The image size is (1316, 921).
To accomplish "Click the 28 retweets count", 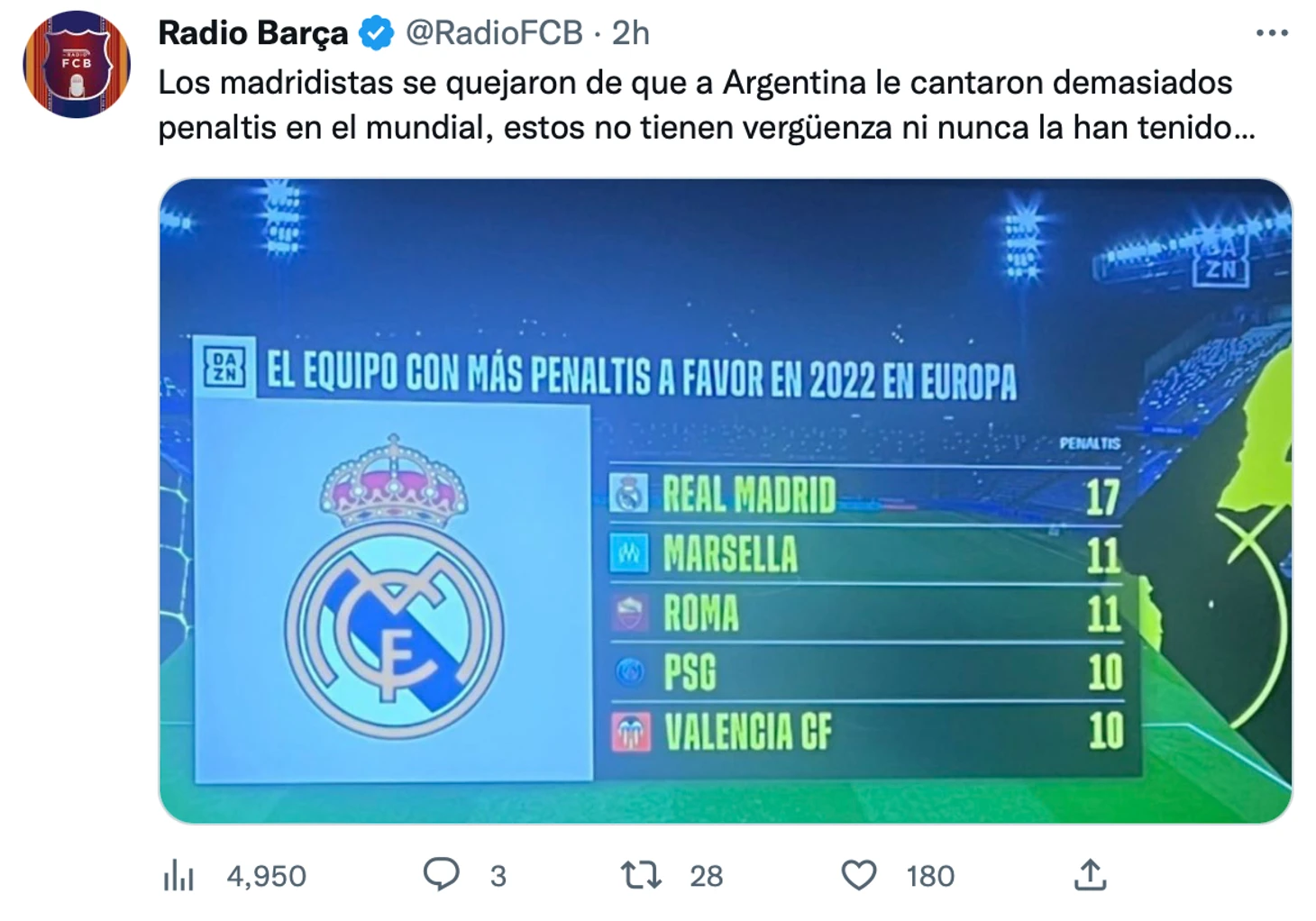I will [706, 876].
